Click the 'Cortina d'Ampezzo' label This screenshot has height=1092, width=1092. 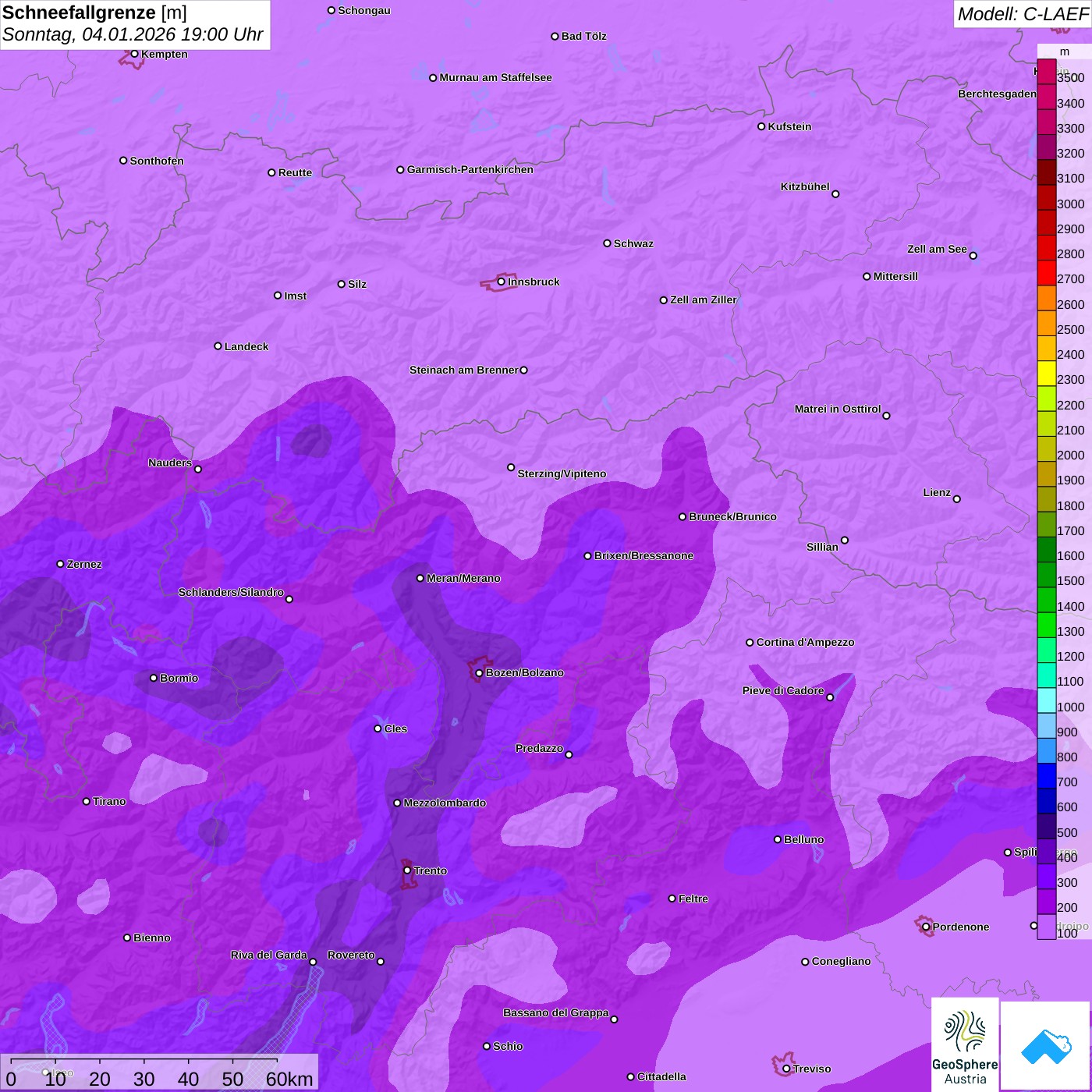click(805, 642)
